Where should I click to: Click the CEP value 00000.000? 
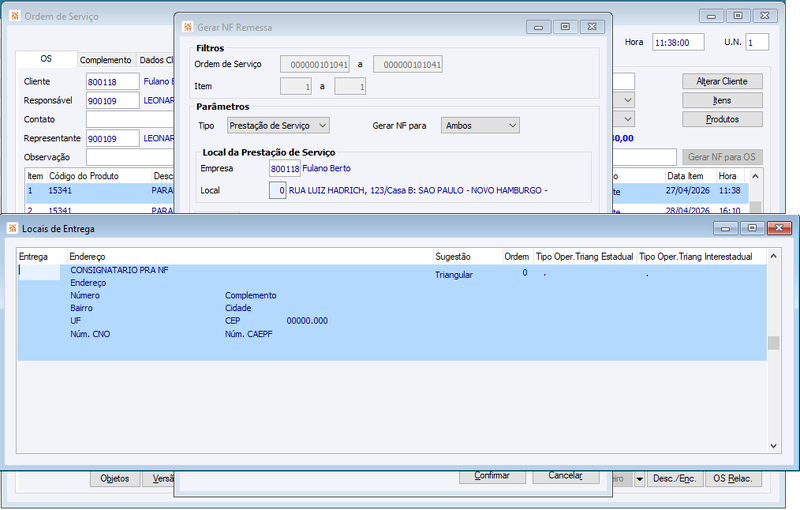coord(307,321)
